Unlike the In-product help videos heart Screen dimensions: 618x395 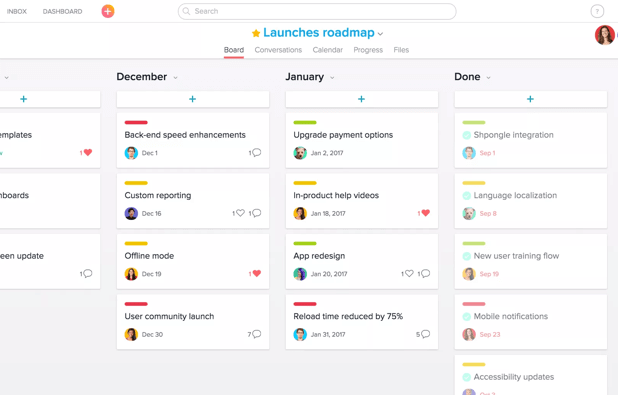[x=426, y=213]
